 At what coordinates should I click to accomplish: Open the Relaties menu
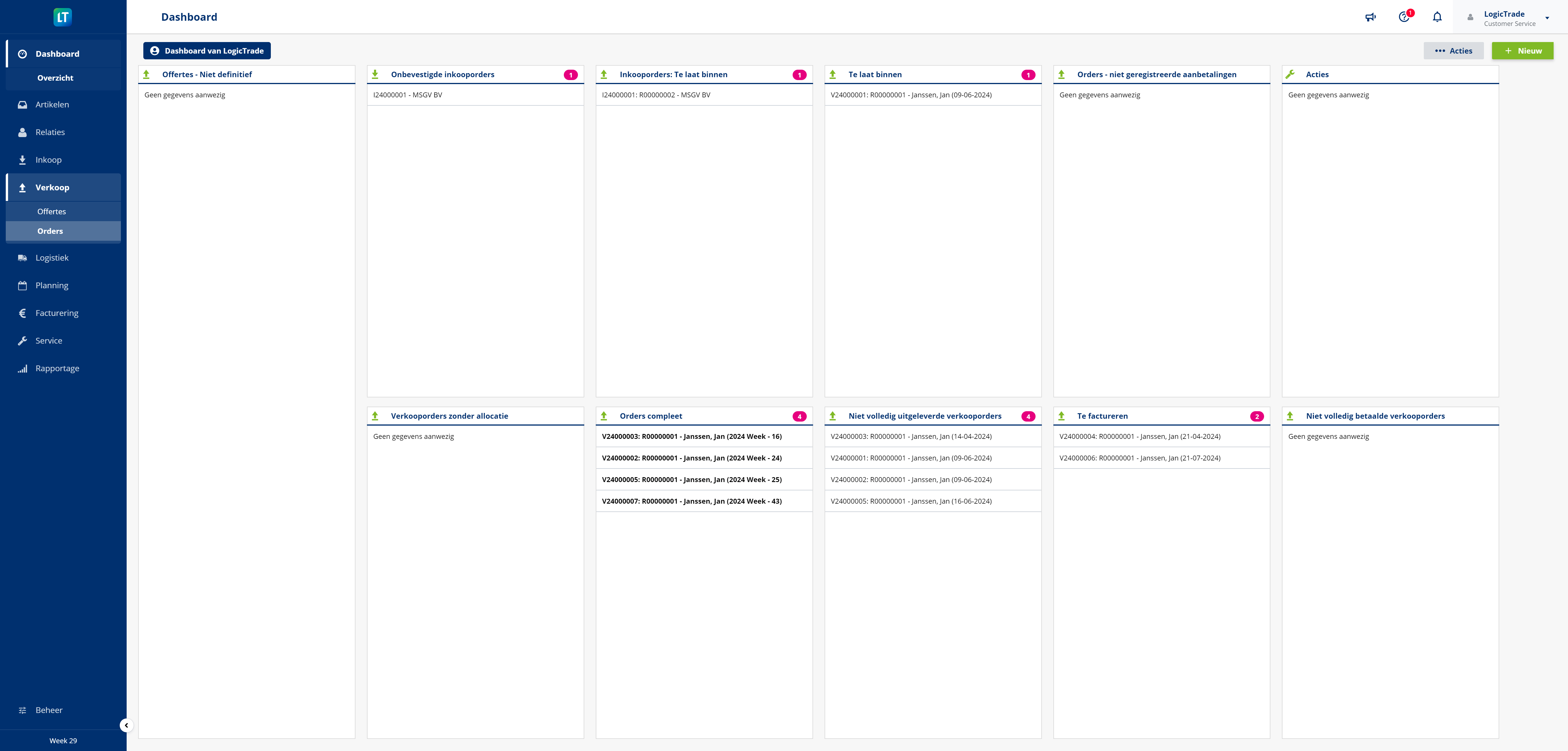tap(63, 132)
